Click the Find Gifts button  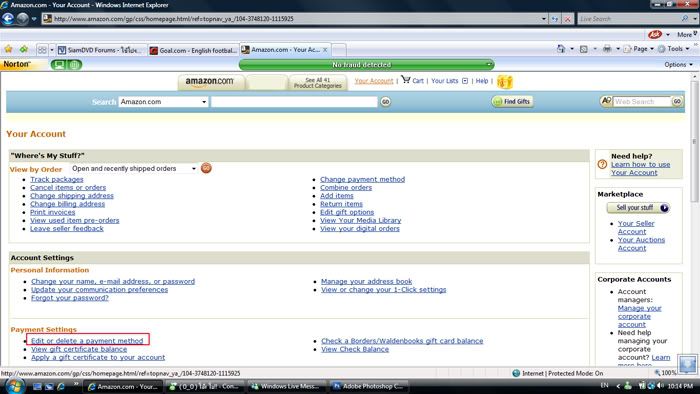point(512,102)
